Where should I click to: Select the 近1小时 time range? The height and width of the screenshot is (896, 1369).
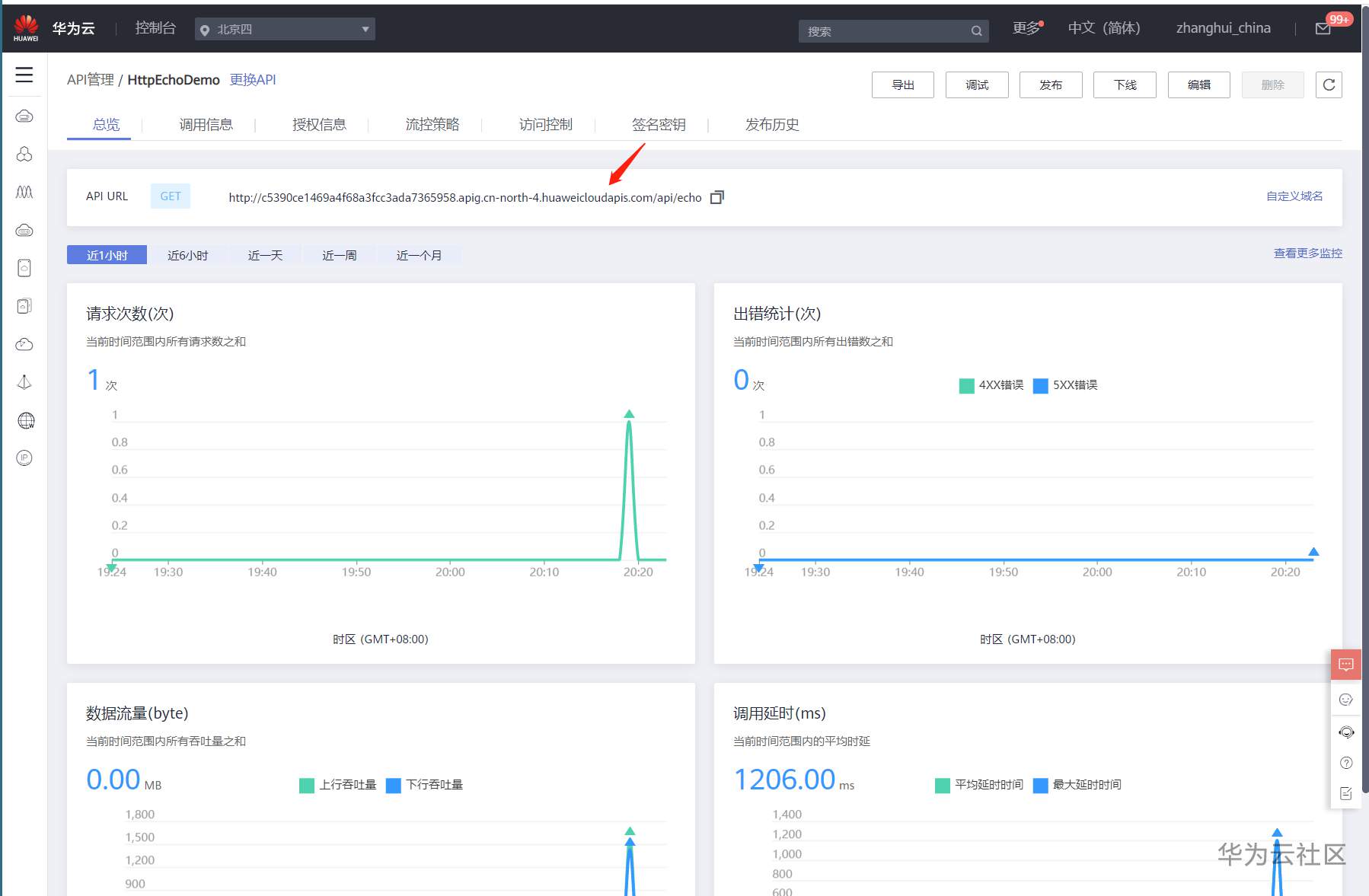107,255
